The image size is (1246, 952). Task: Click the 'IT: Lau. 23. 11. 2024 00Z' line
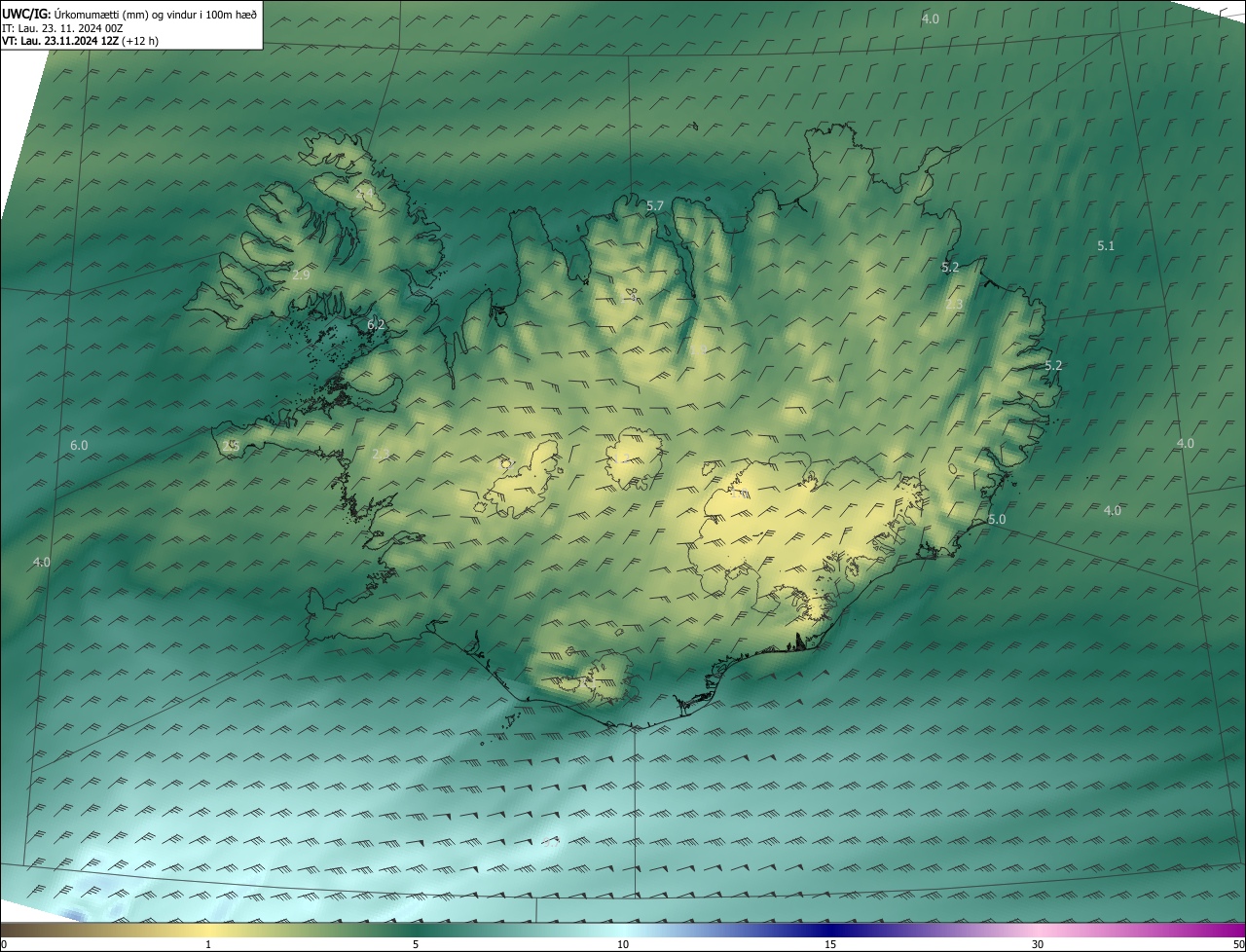(62, 28)
